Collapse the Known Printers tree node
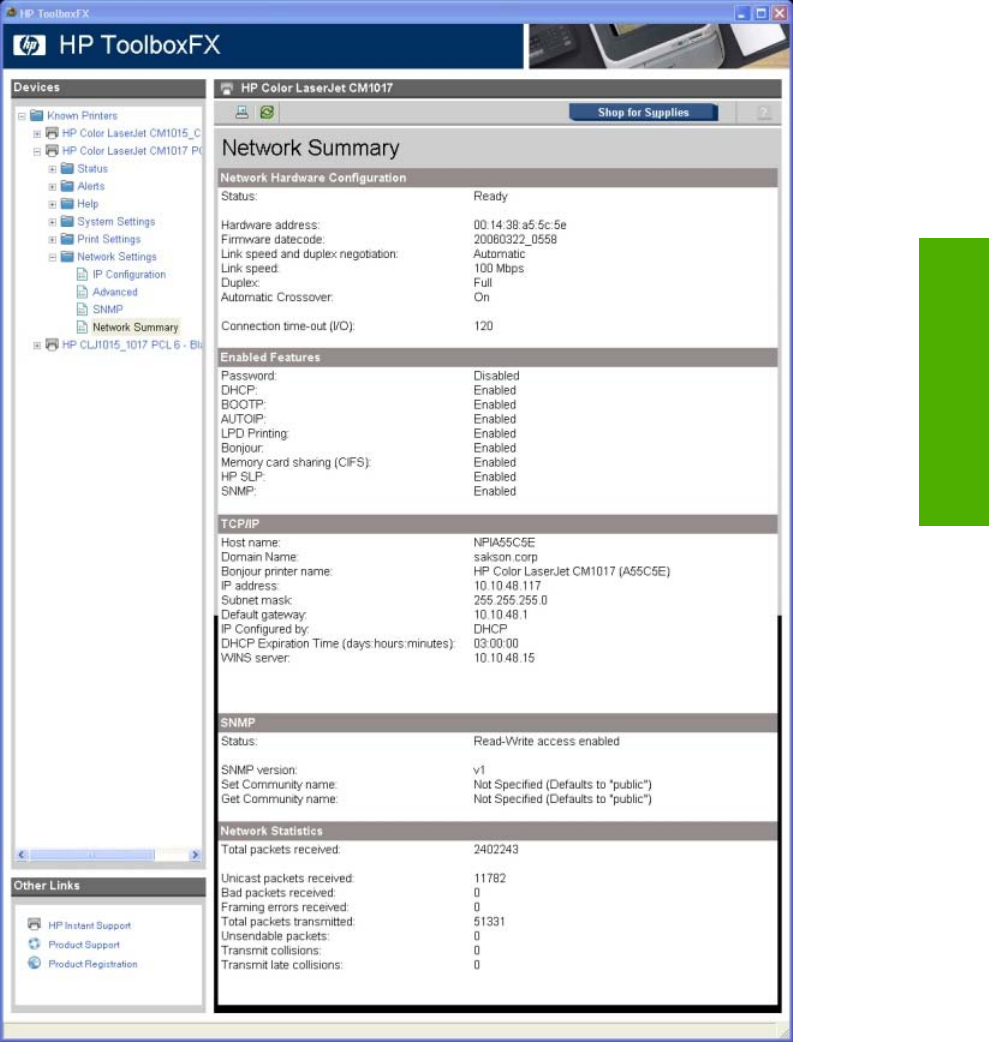The width and height of the screenshot is (989, 1042). [22, 116]
